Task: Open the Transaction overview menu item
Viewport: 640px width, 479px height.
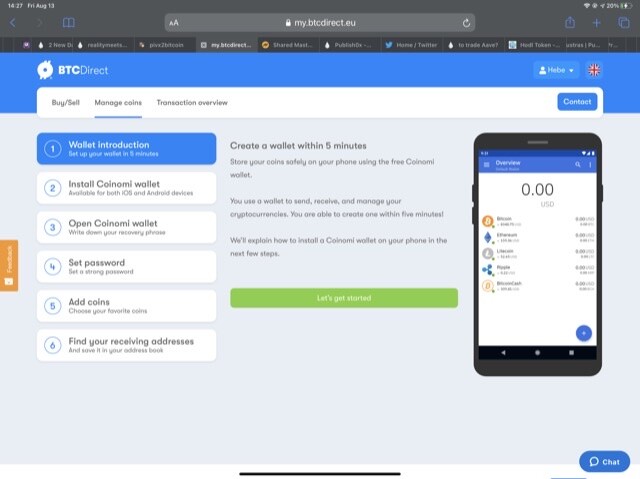Action: point(192,102)
